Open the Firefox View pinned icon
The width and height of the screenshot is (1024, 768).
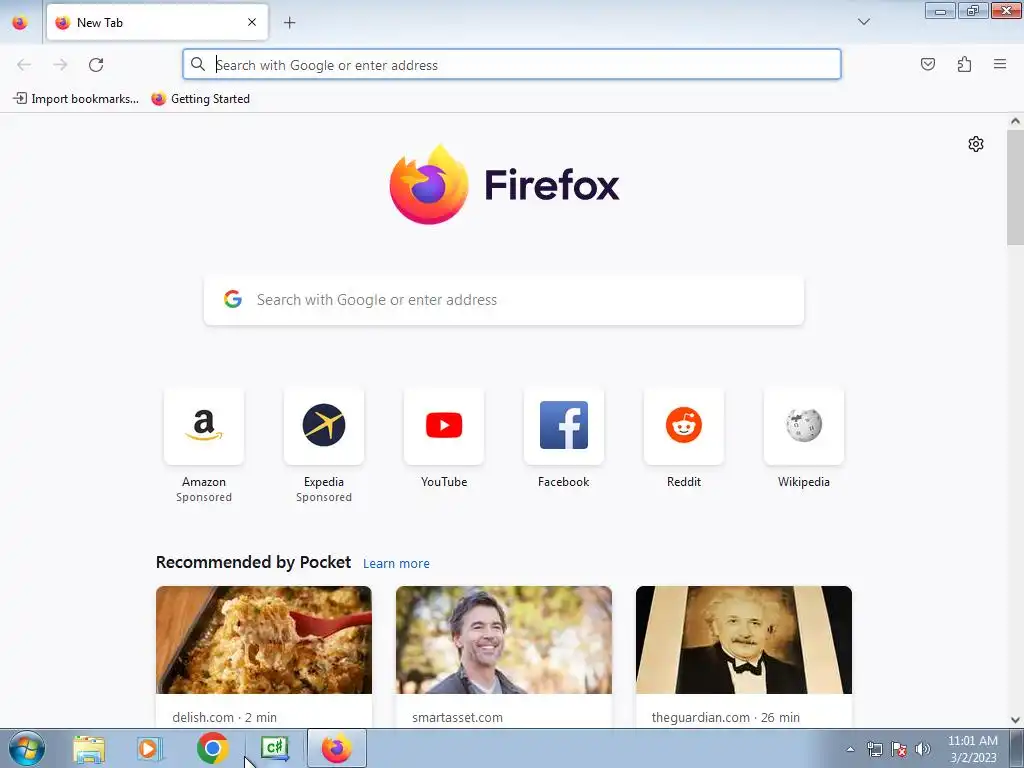pos(20,22)
